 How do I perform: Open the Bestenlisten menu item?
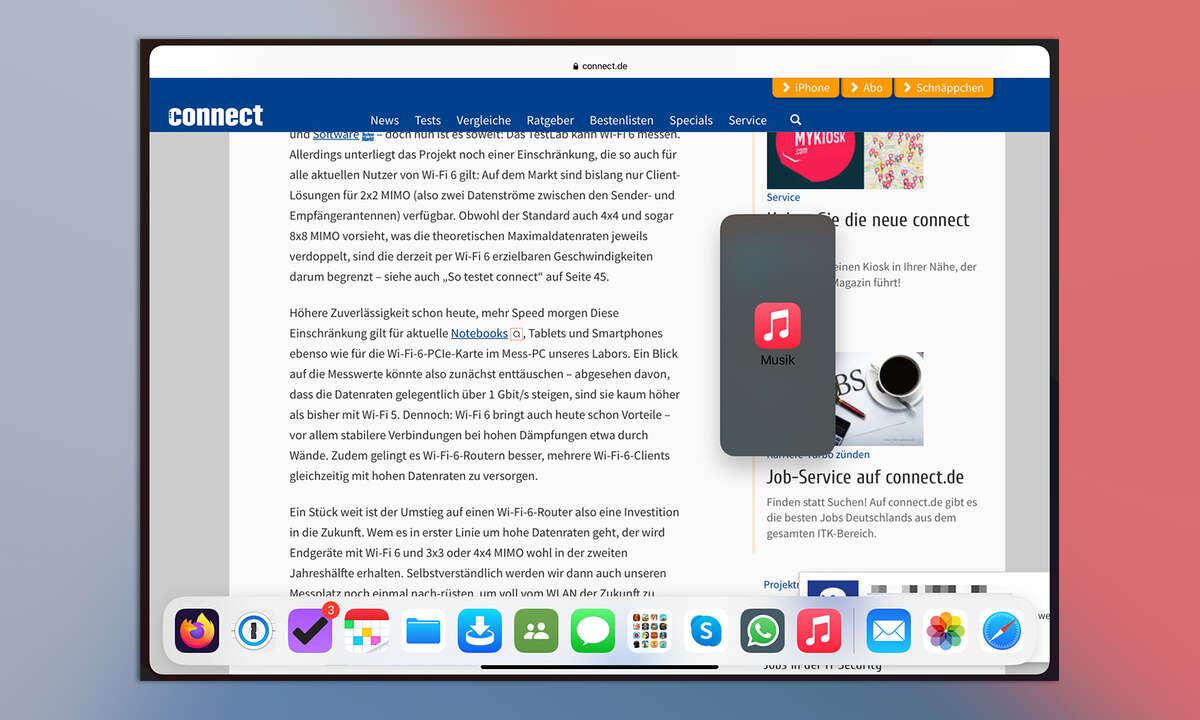622,120
